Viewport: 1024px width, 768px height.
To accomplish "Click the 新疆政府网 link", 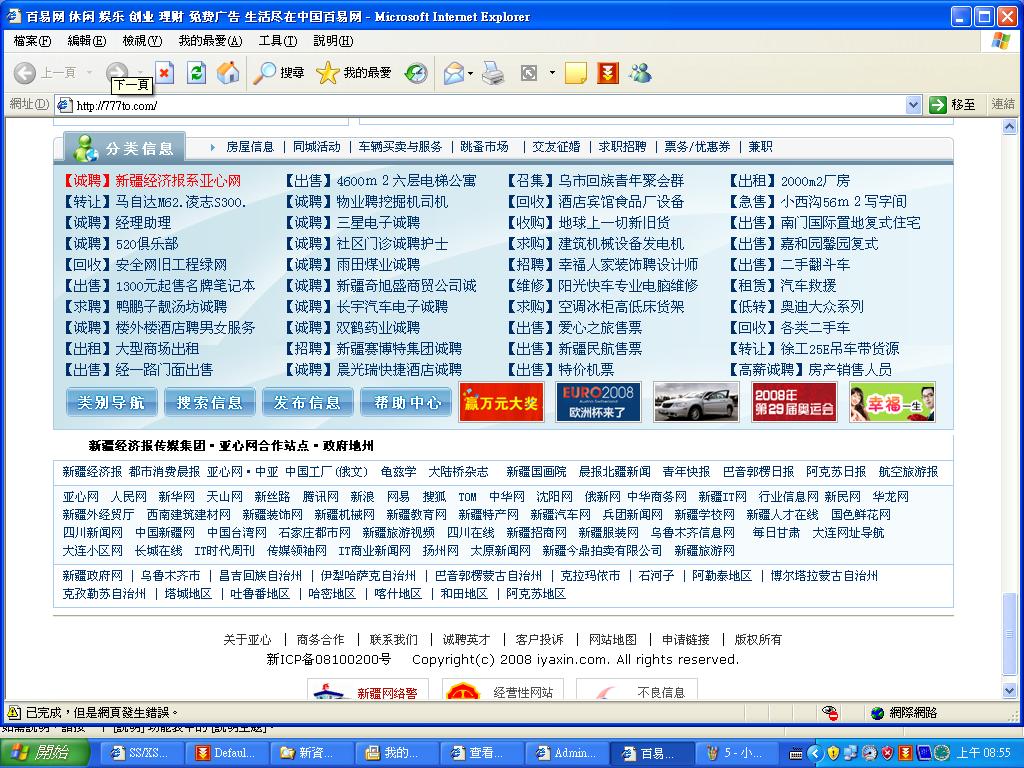I will click(93, 576).
